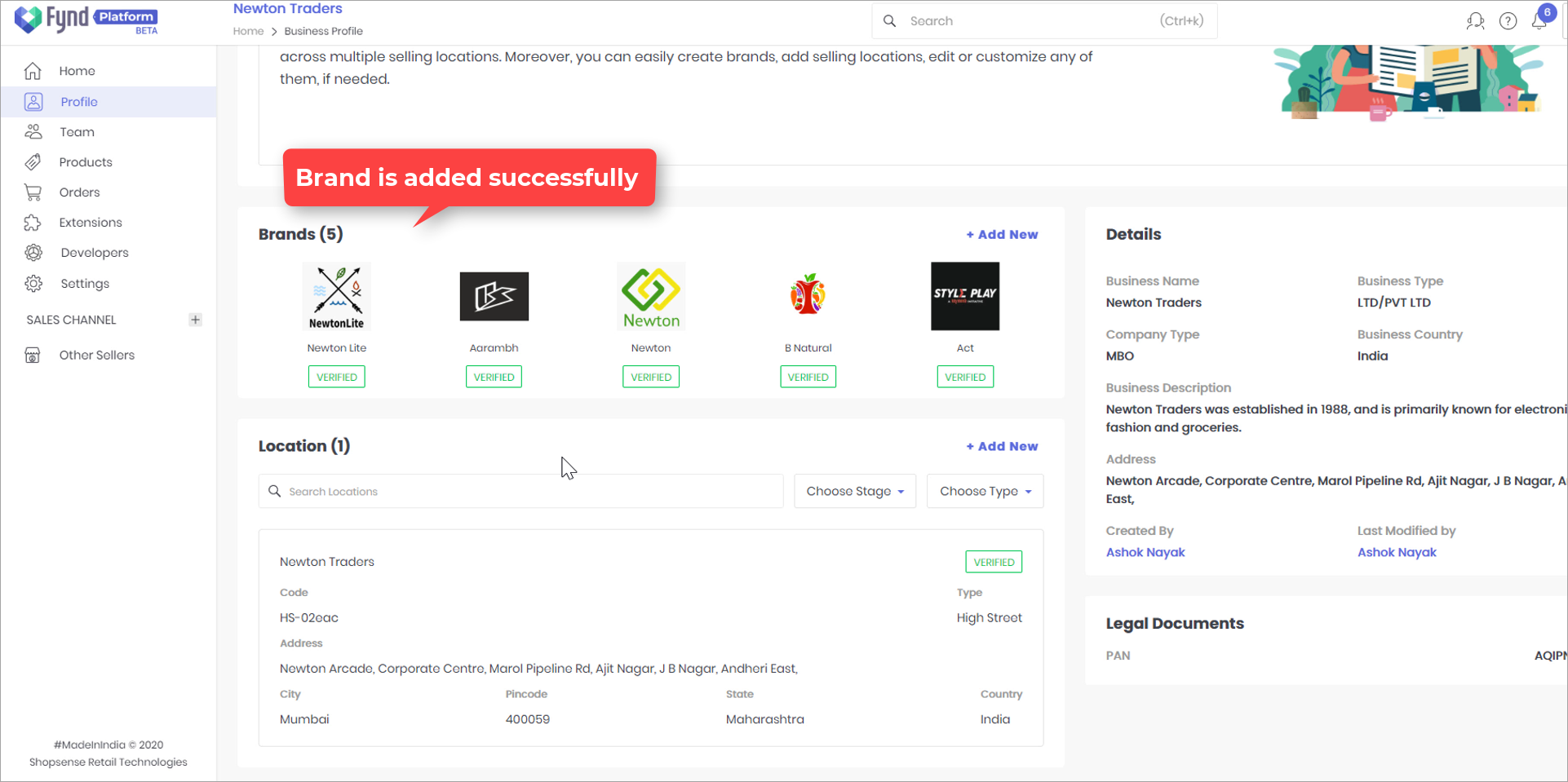
Task: Add New location
Action: pos(1003,446)
